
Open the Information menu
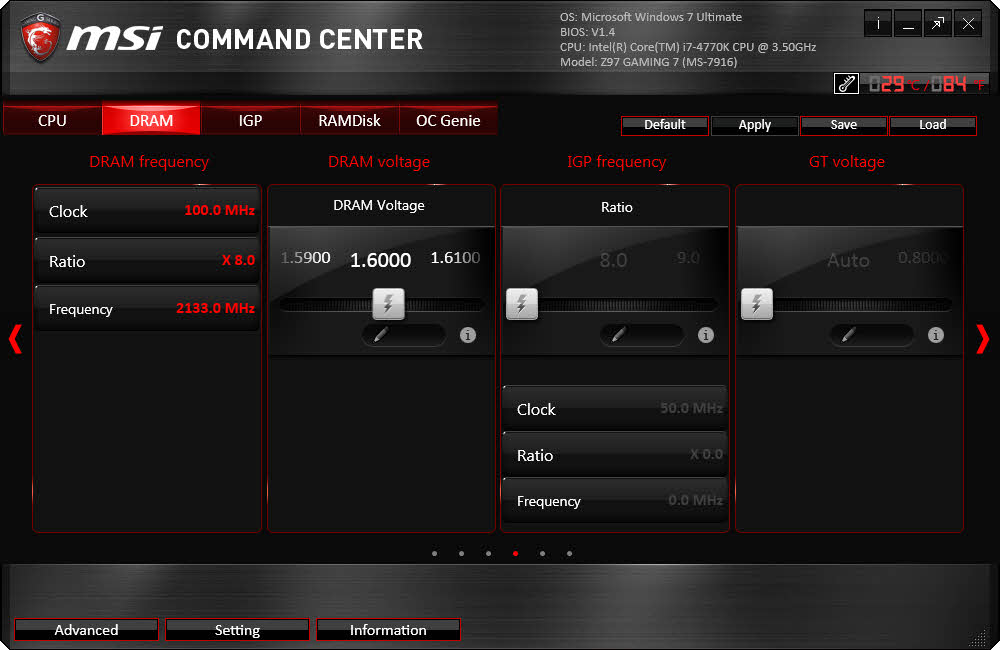pyautogui.click(x=388, y=630)
